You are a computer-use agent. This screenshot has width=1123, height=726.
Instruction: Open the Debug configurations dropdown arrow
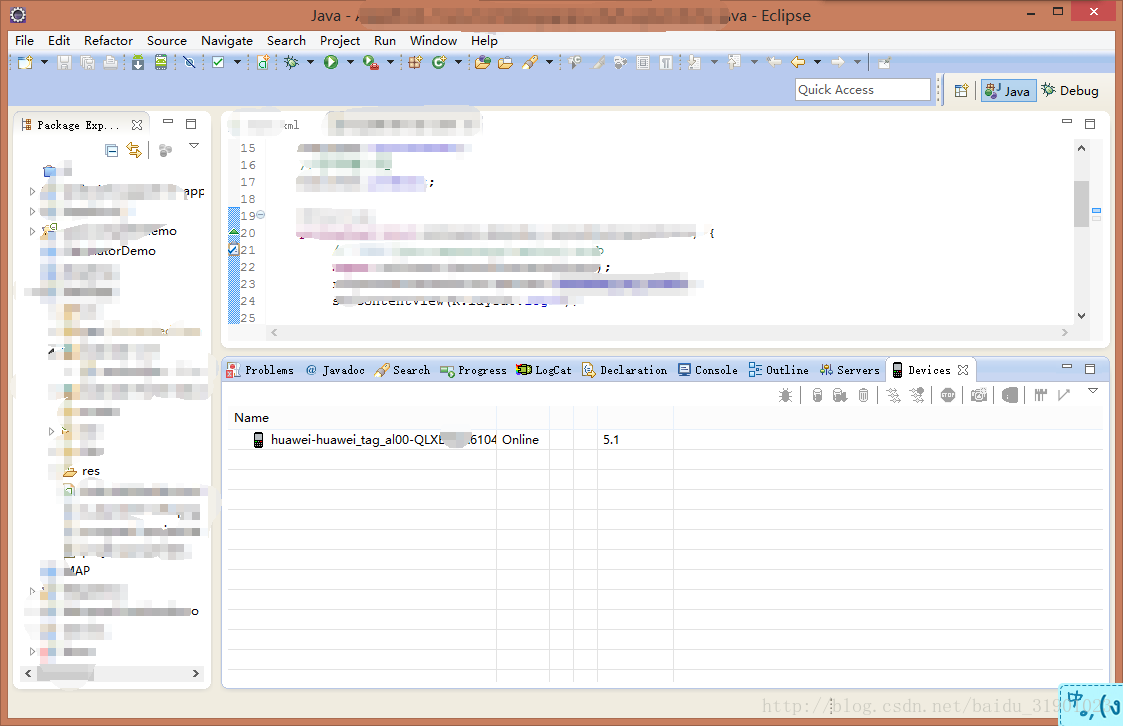pos(310,63)
